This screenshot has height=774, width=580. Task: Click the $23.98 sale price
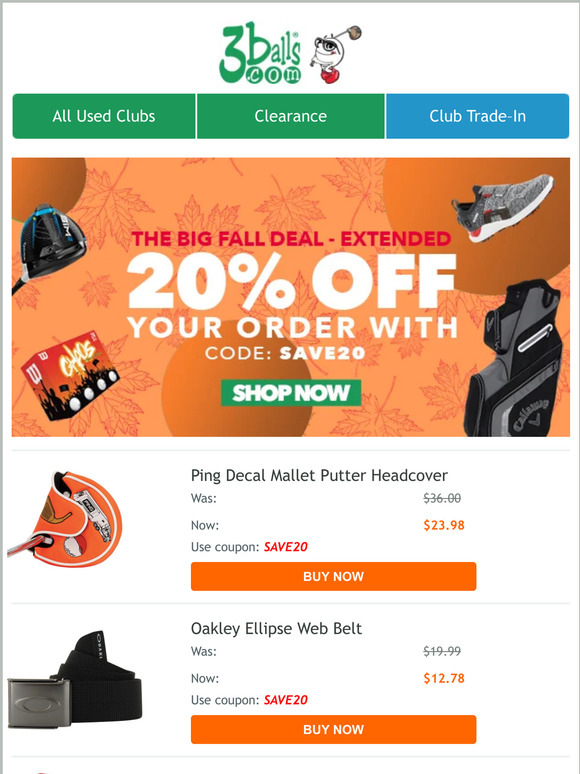[x=444, y=525]
